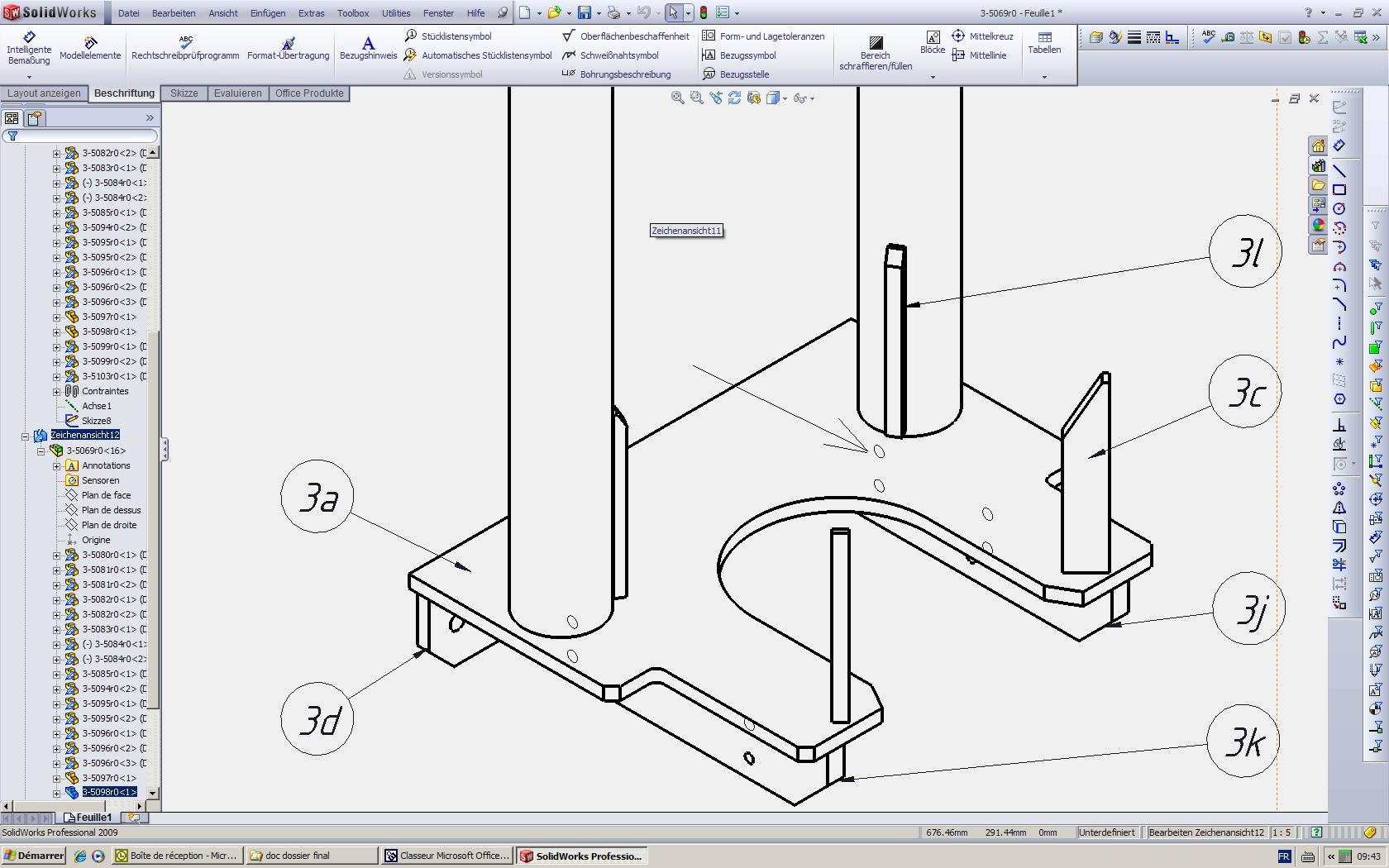The height and width of the screenshot is (868, 1389).
Task: Select the Intelligente Bemaßung tool
Action: click(x=29, y=48)
